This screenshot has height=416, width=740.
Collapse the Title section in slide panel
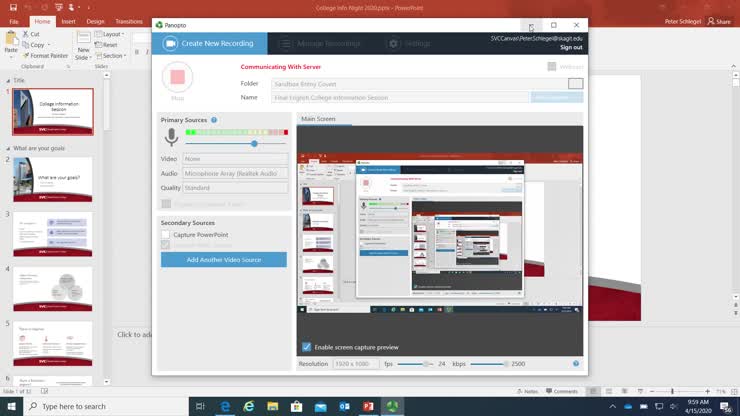click(8, 81)
